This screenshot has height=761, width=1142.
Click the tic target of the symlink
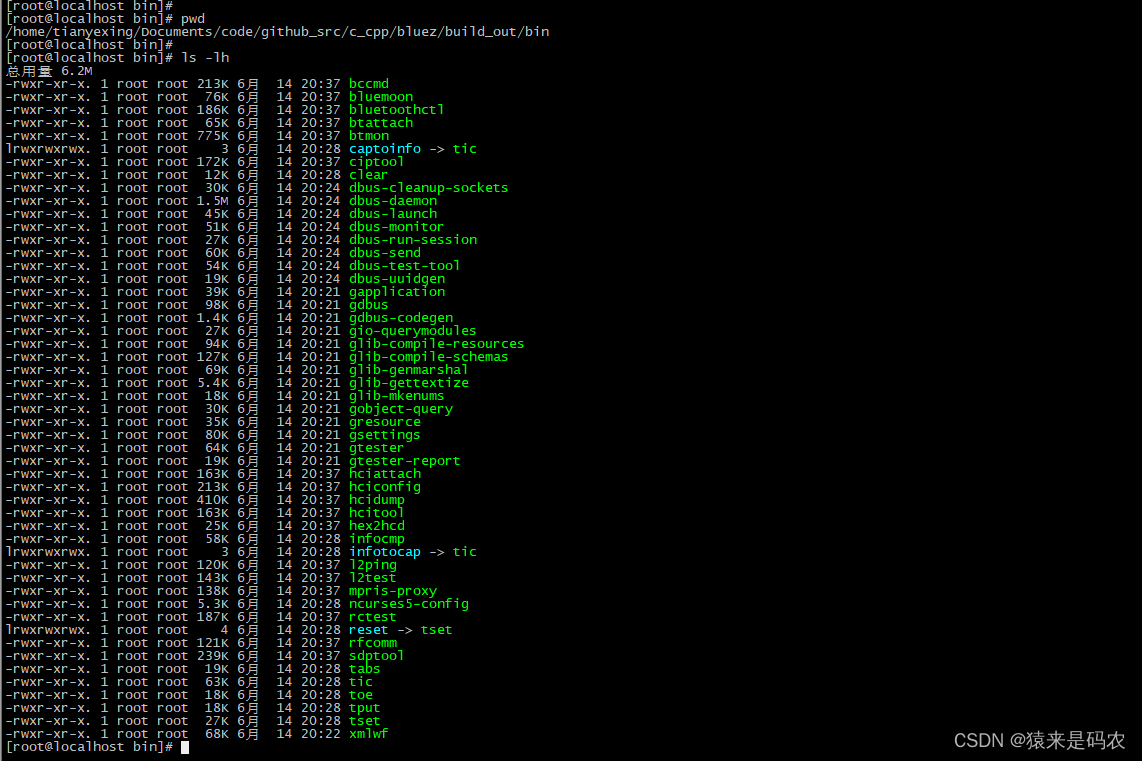point(464,148)
